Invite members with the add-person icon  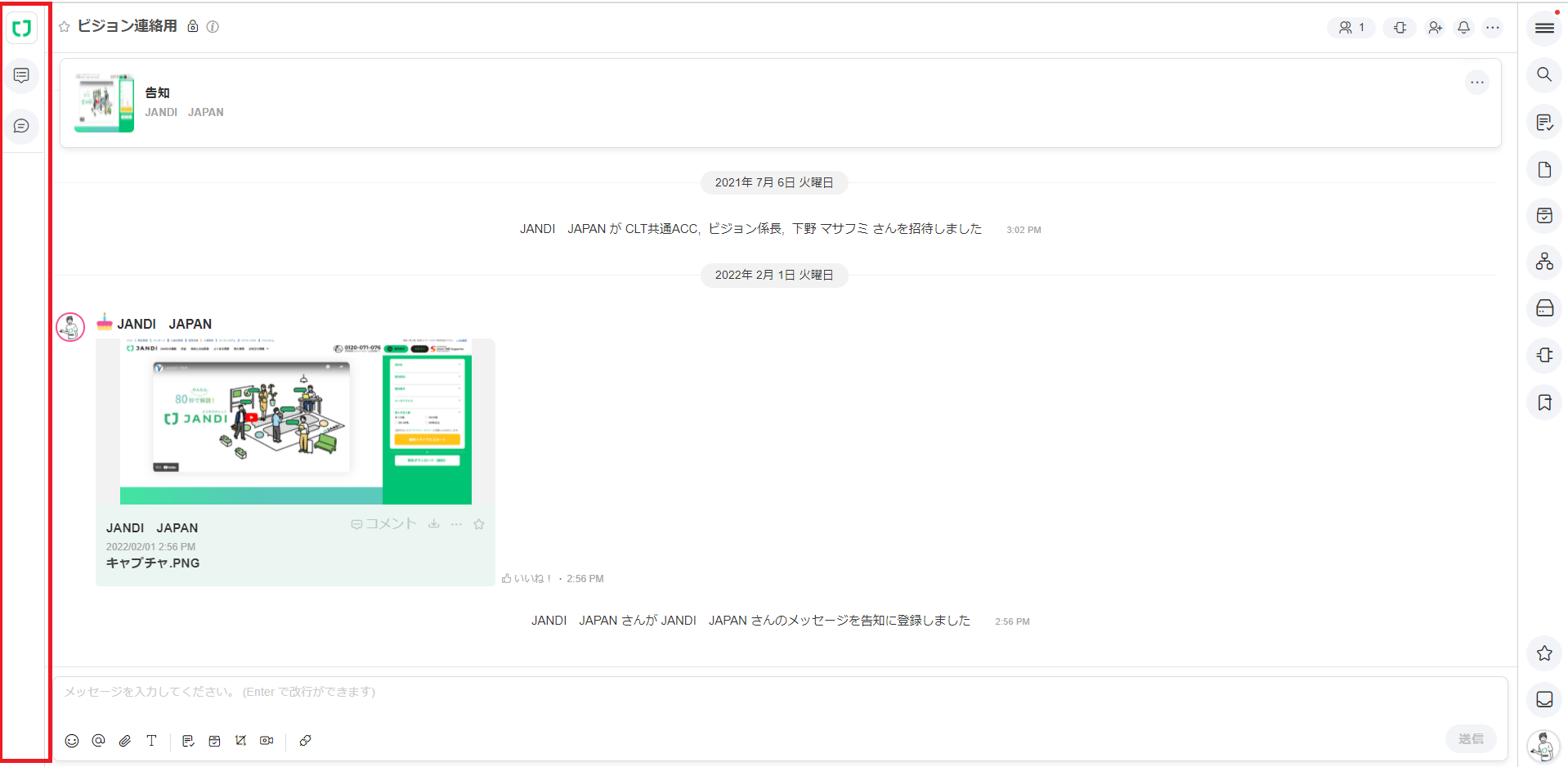pos(1435,28)
